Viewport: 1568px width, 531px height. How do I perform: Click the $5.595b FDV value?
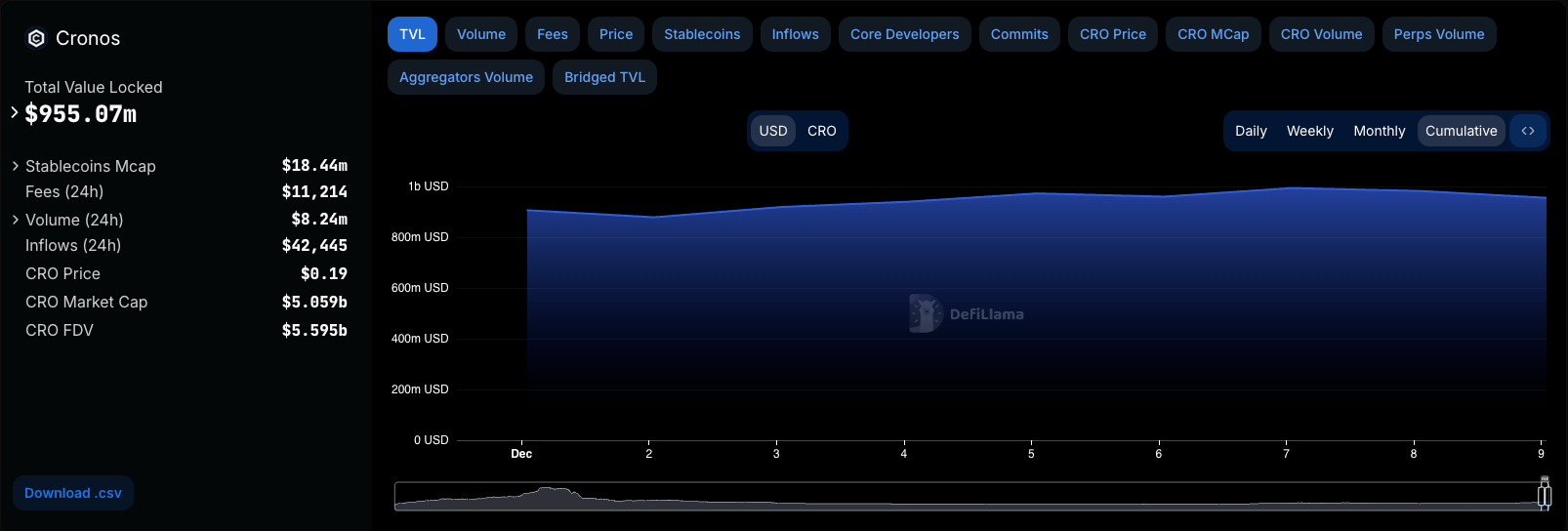[314, 331]
